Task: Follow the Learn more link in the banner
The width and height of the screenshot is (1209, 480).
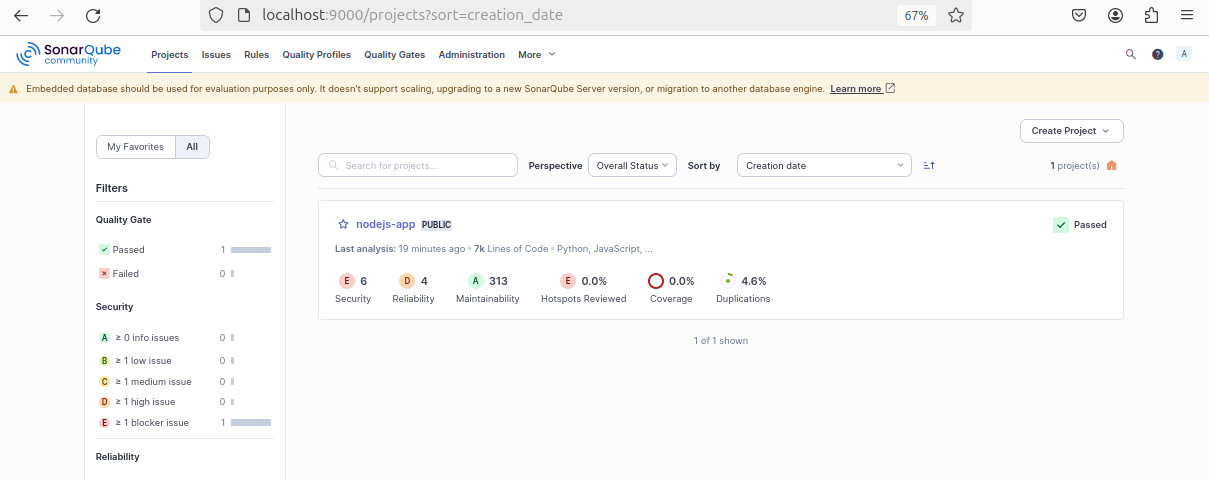Action: 862,89
